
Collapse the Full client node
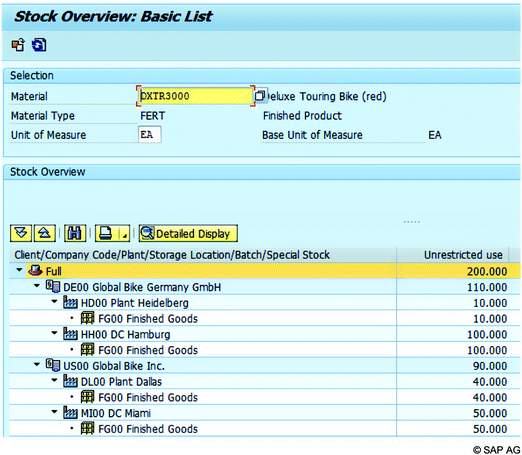click(19, 270)
